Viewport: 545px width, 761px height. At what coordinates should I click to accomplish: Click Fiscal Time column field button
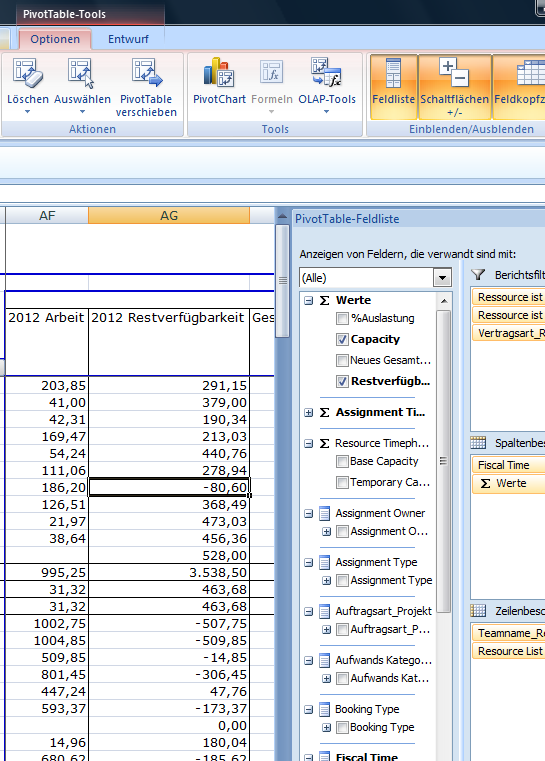[x=508, y=465]
